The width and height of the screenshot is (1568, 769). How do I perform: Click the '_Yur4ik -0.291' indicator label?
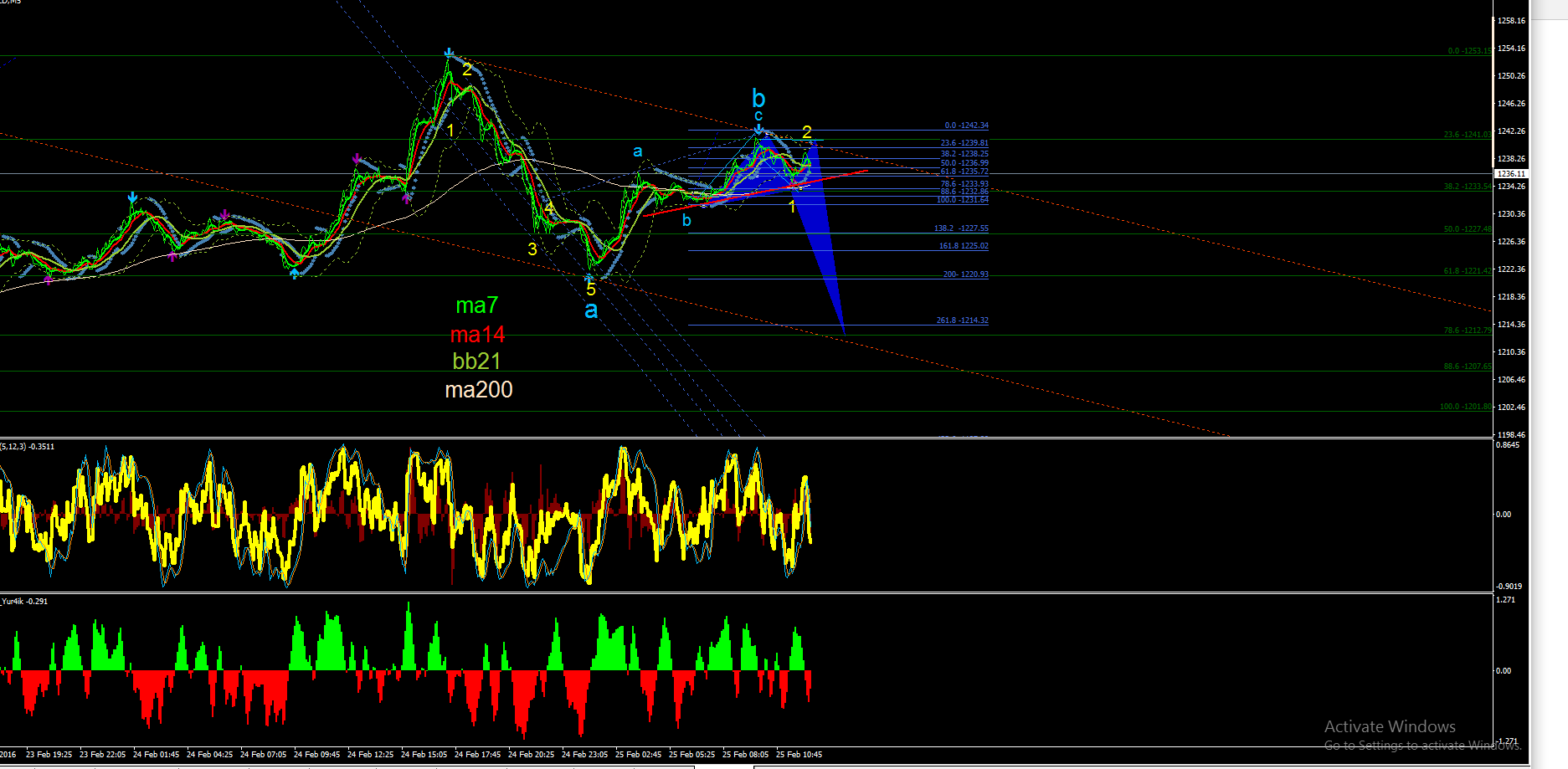pyautogui.click(x=24, y=602)
